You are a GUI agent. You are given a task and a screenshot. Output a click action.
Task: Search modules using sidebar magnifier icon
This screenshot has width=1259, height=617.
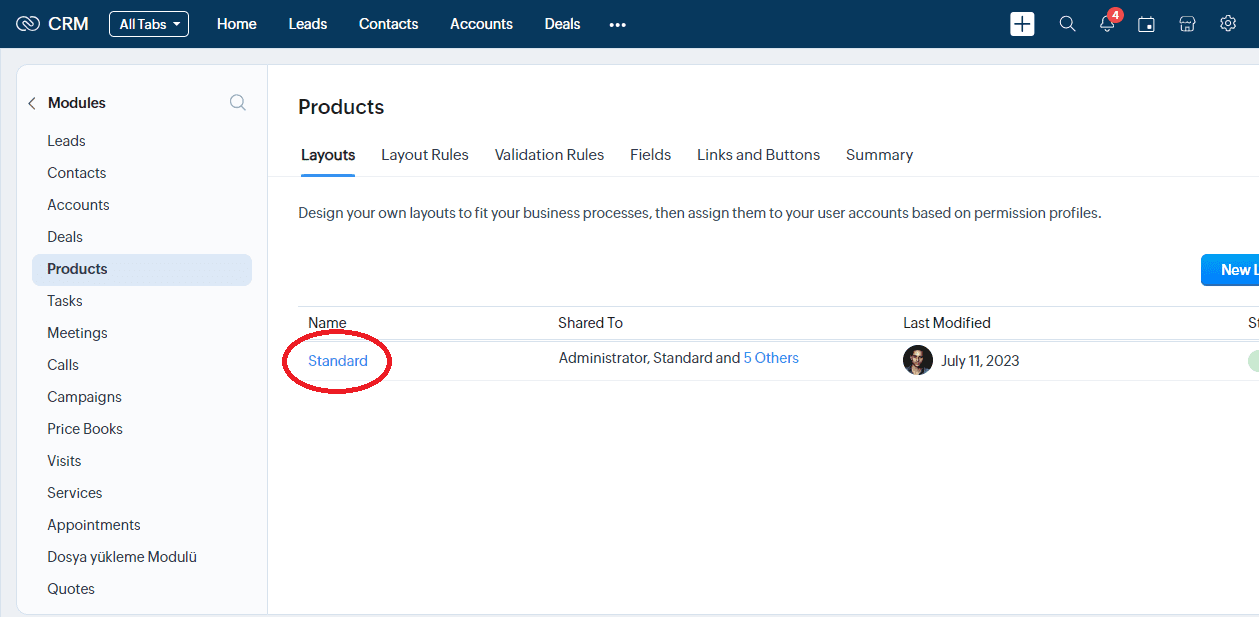pyautogui.click(x=237, y=102)
